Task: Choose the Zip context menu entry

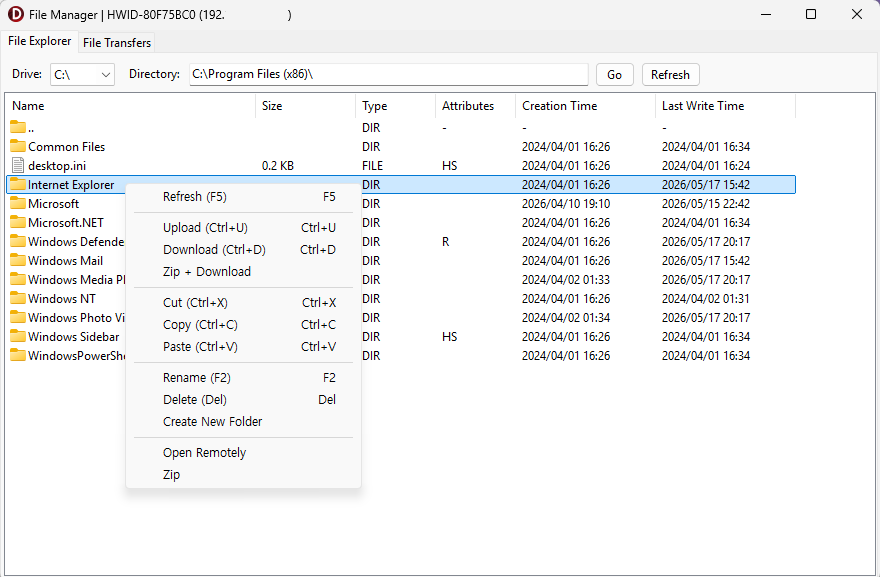Action: point(244,475)
